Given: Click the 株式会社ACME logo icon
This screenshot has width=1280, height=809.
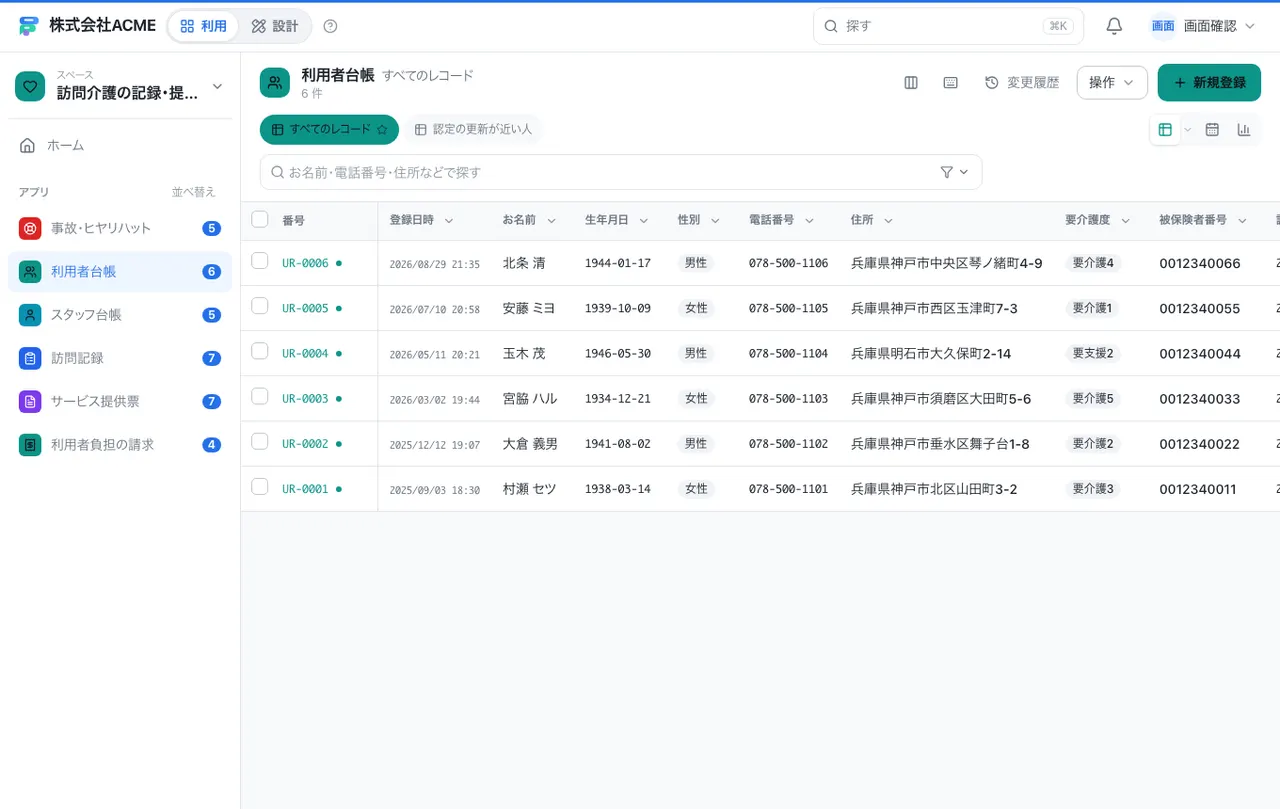Looking at the screenshot, I should coord(29,26).
